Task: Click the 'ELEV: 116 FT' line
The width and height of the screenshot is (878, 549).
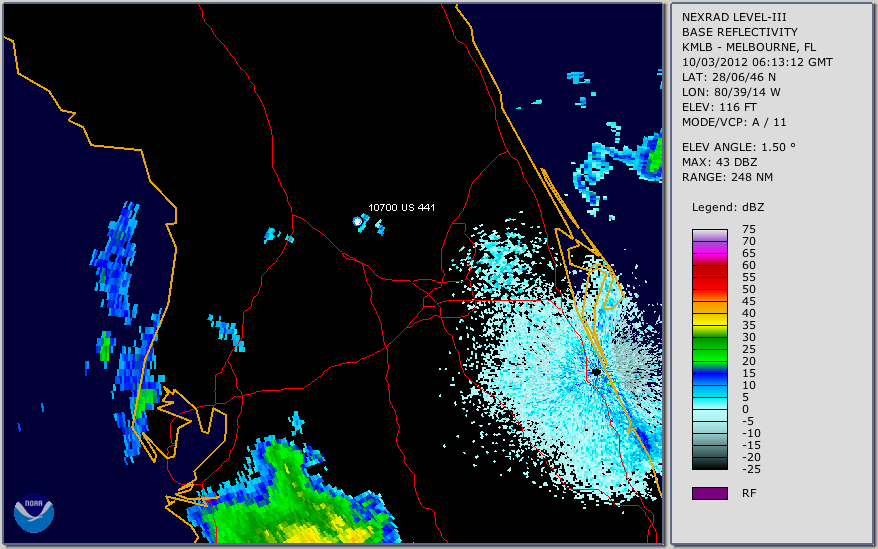Action: tap(719, 107)
